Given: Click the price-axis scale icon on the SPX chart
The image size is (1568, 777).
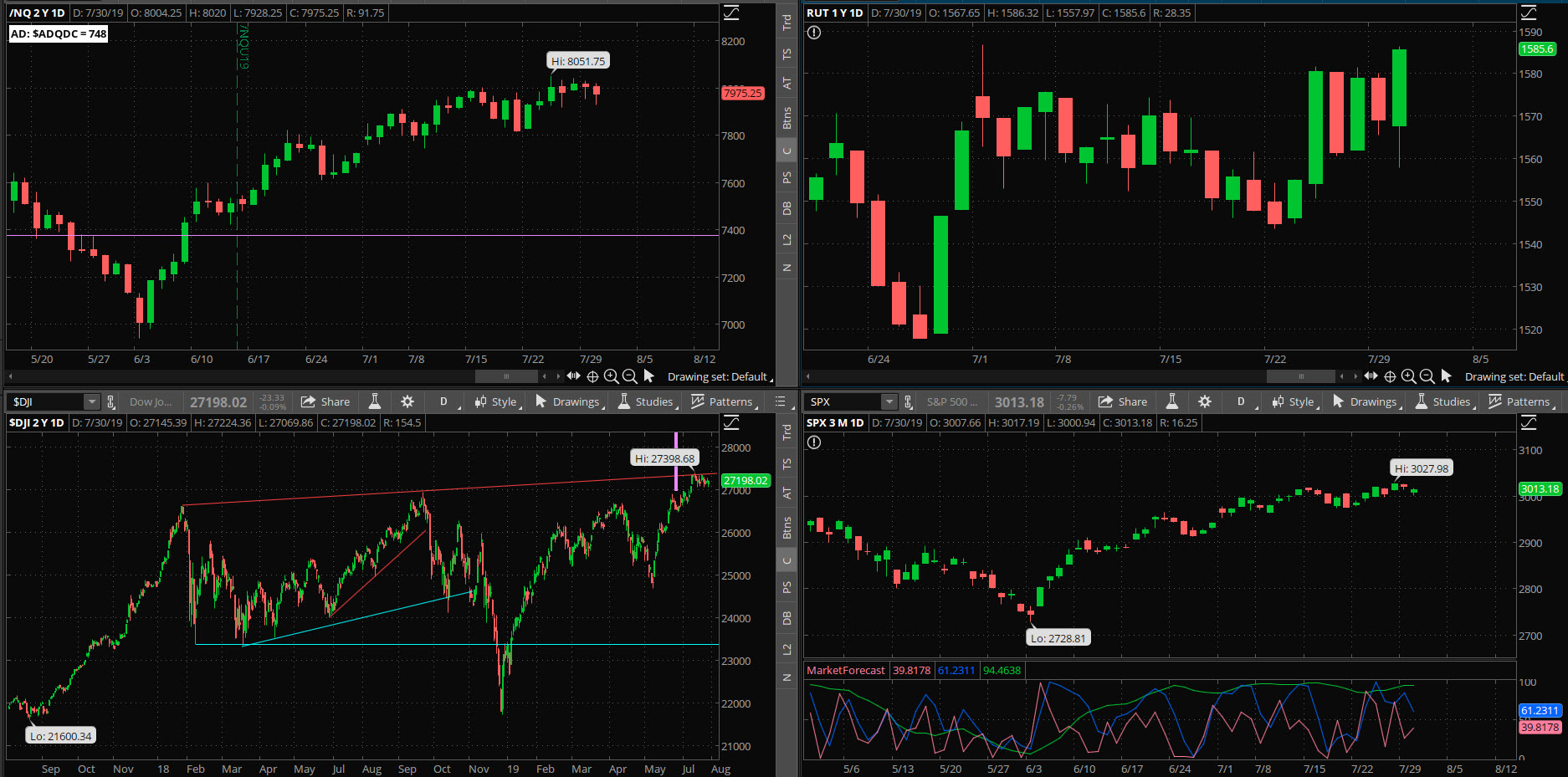Looking at the screenshot, I should [x=1529, y=422].
